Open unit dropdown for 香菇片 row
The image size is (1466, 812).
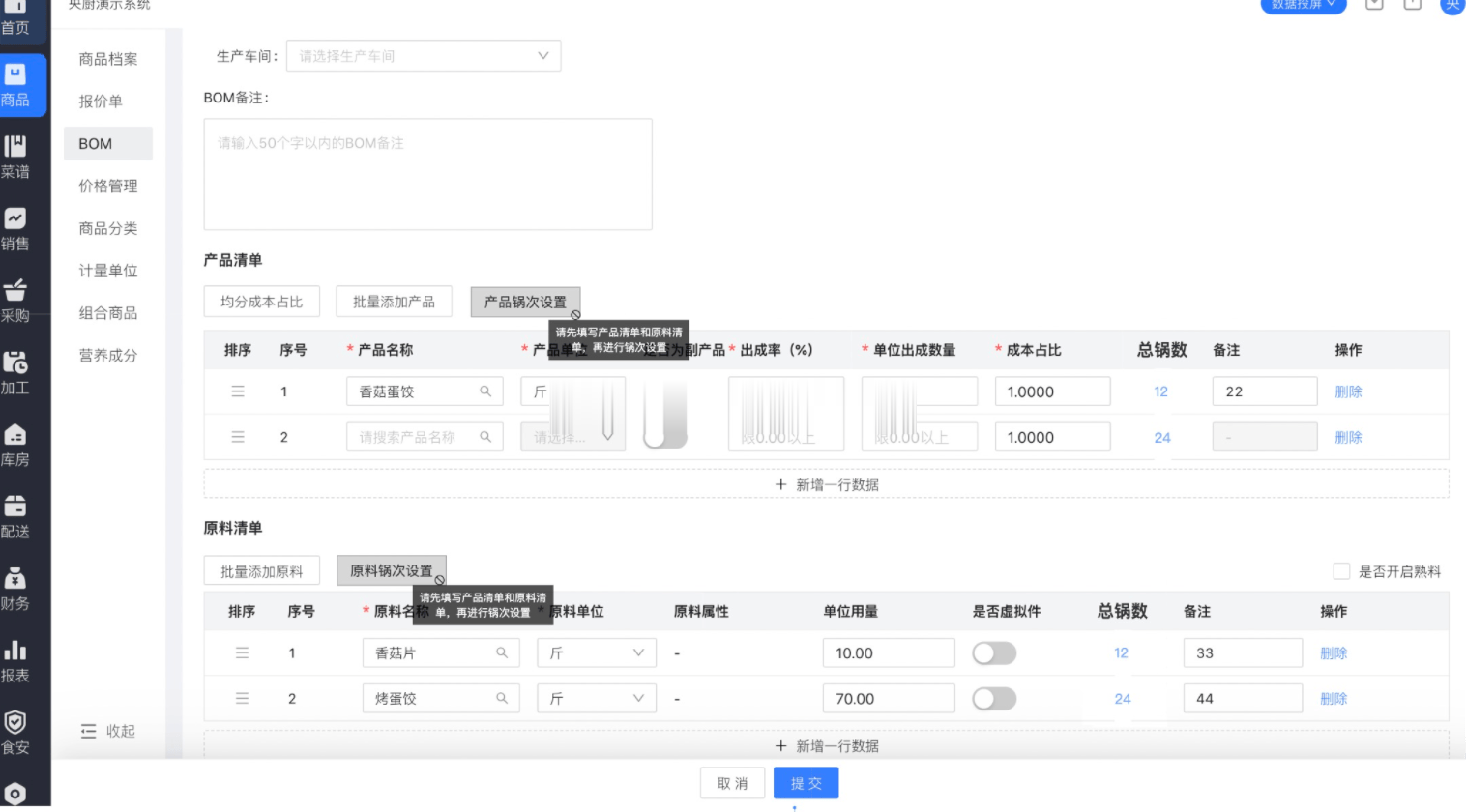[597, 652]
